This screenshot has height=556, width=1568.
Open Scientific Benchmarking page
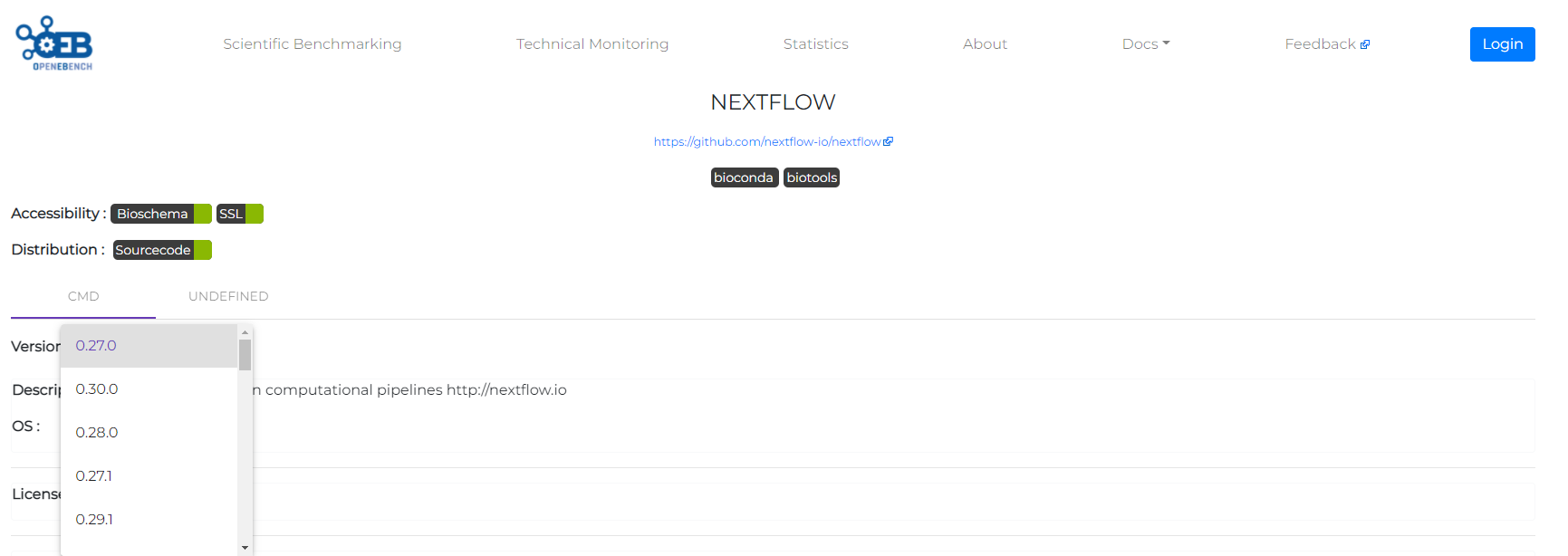tap(313, 43)
